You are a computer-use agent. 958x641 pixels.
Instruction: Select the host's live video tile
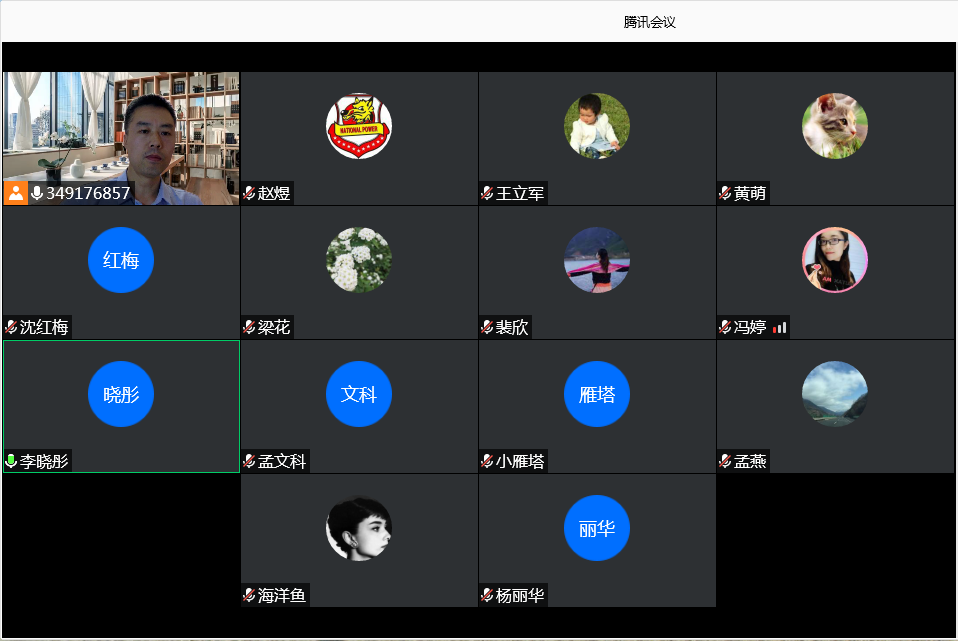coord(121,130)
